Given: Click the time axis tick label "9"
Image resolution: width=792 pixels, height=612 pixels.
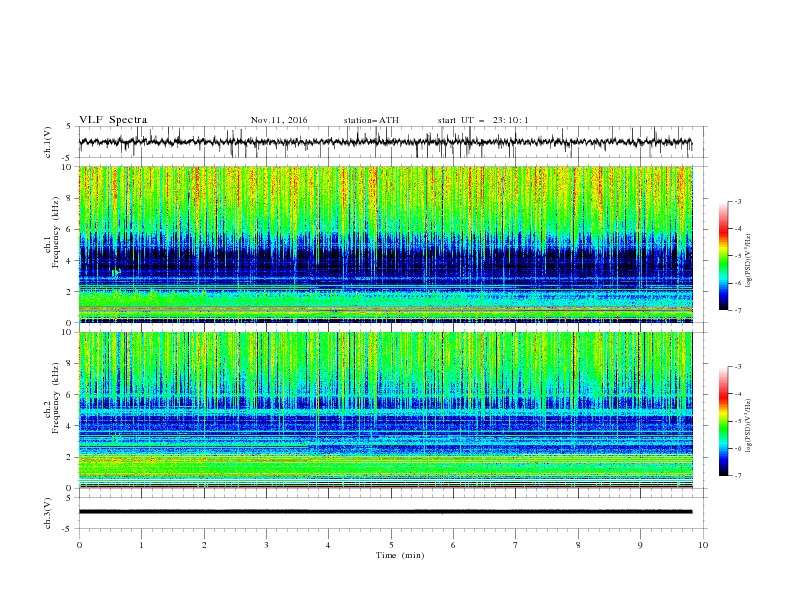Looking at the screenshot, I should point(640,545).
